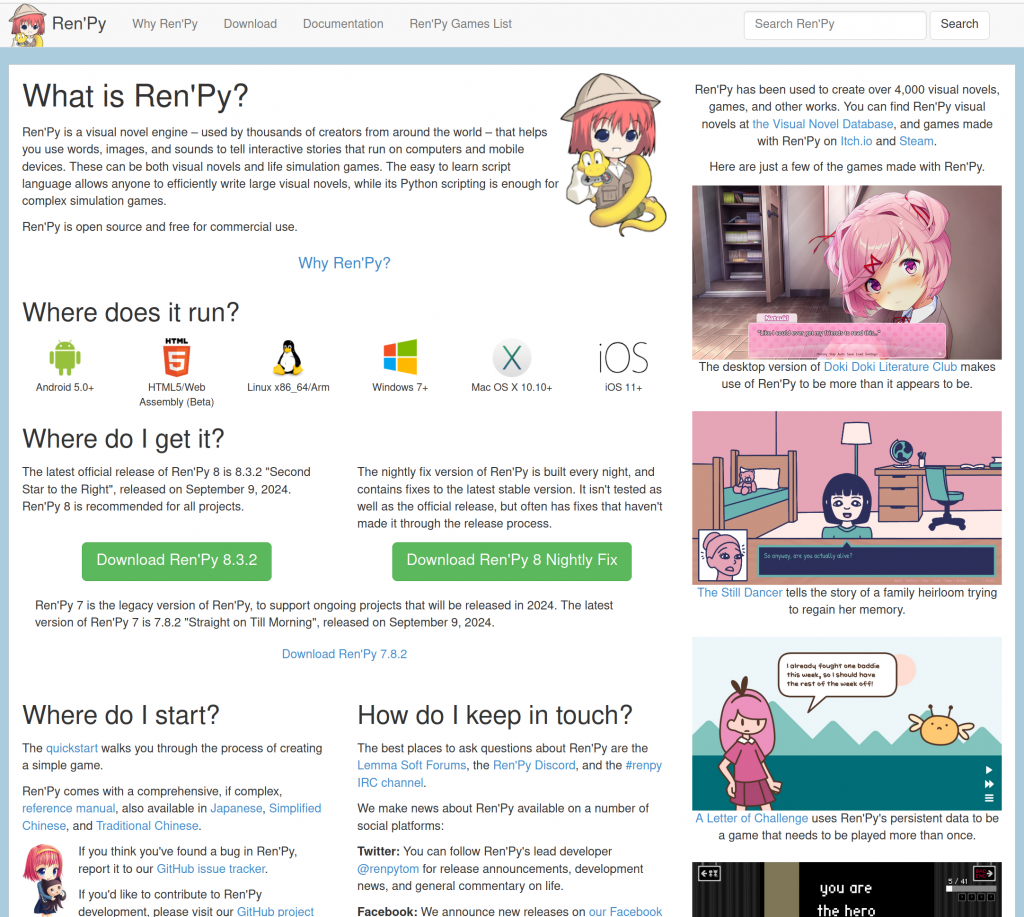Click the 'Where does it run?' heading
This screenshot has height=917, width=1024.
tap(131, 312)
